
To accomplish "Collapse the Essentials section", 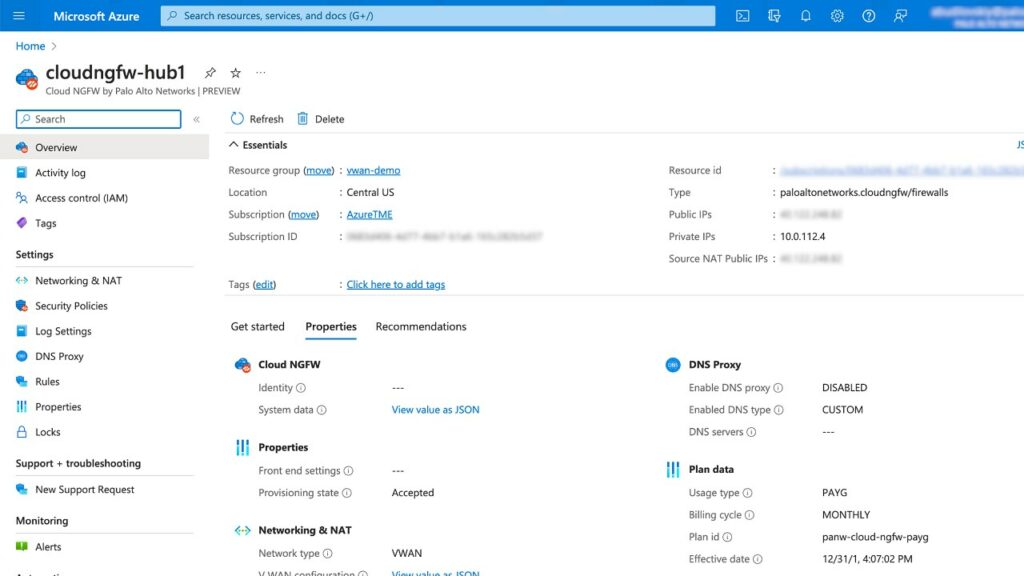I will point(232,144).
